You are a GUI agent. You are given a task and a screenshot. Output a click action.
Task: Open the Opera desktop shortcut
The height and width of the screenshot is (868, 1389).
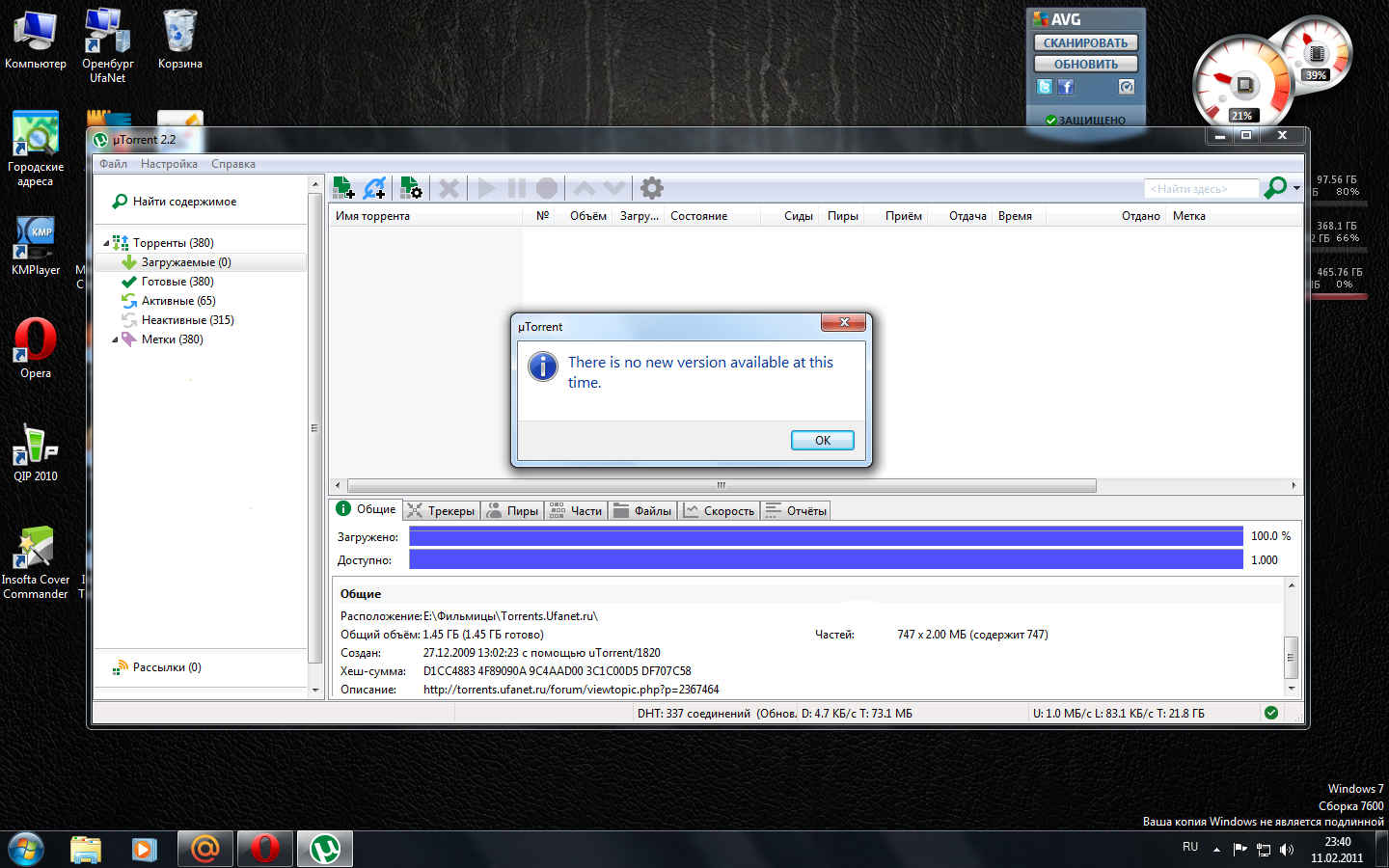tap(36, 347)
